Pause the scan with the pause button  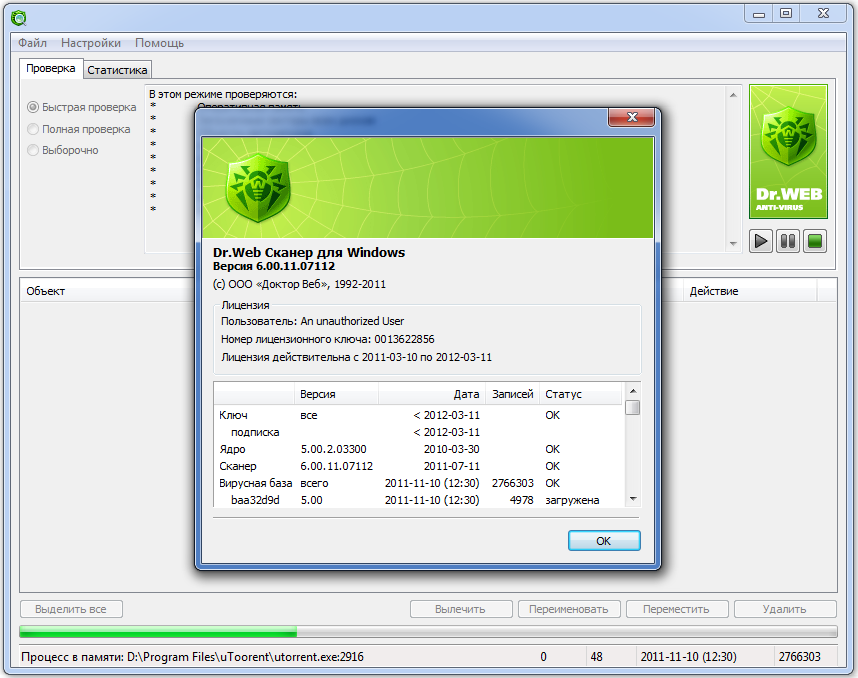pyautogui.click(x=787, y=241)
